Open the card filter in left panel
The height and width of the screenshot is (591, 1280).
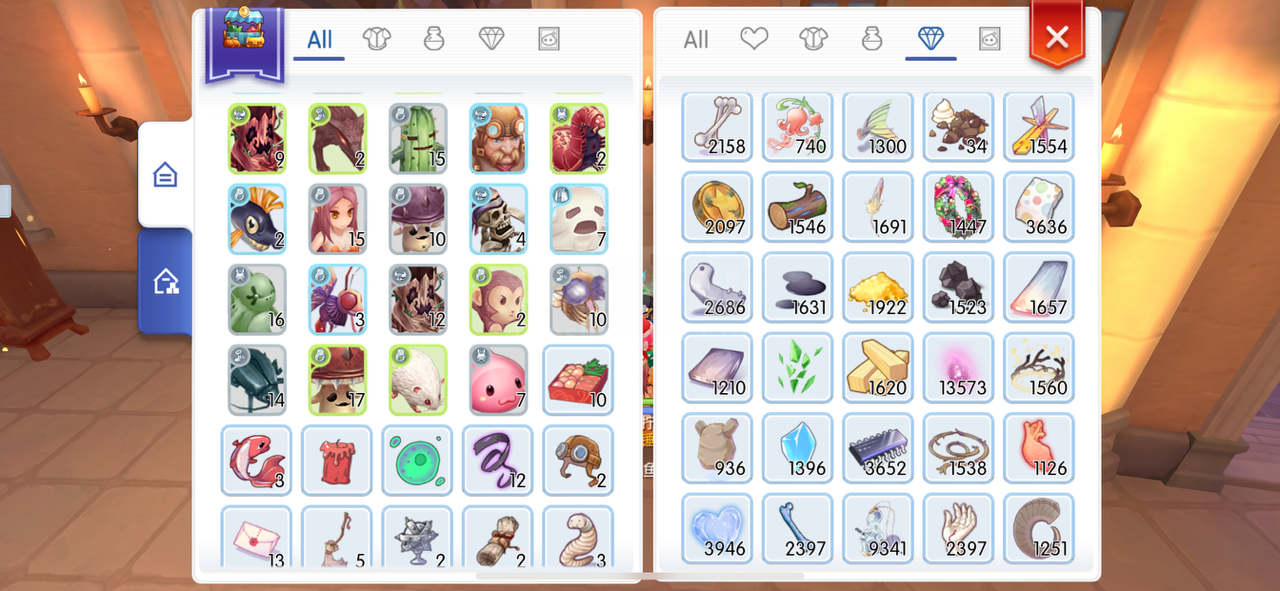tap(548, 39)
